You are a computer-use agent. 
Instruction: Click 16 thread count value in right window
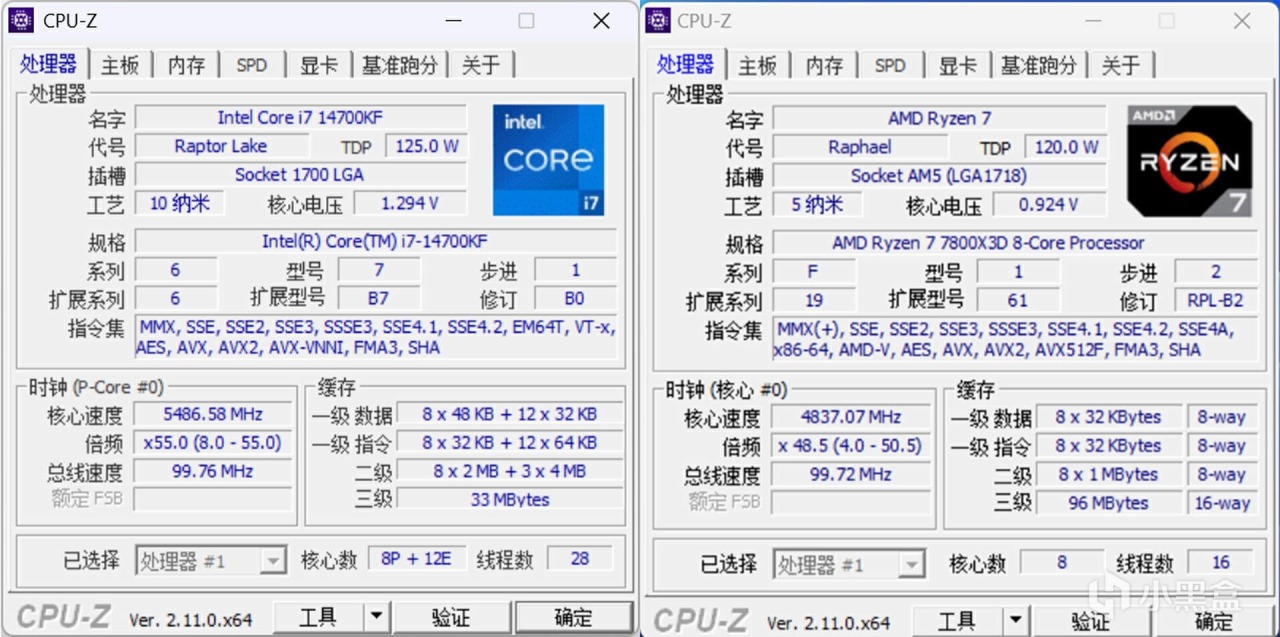point(1221,562)
